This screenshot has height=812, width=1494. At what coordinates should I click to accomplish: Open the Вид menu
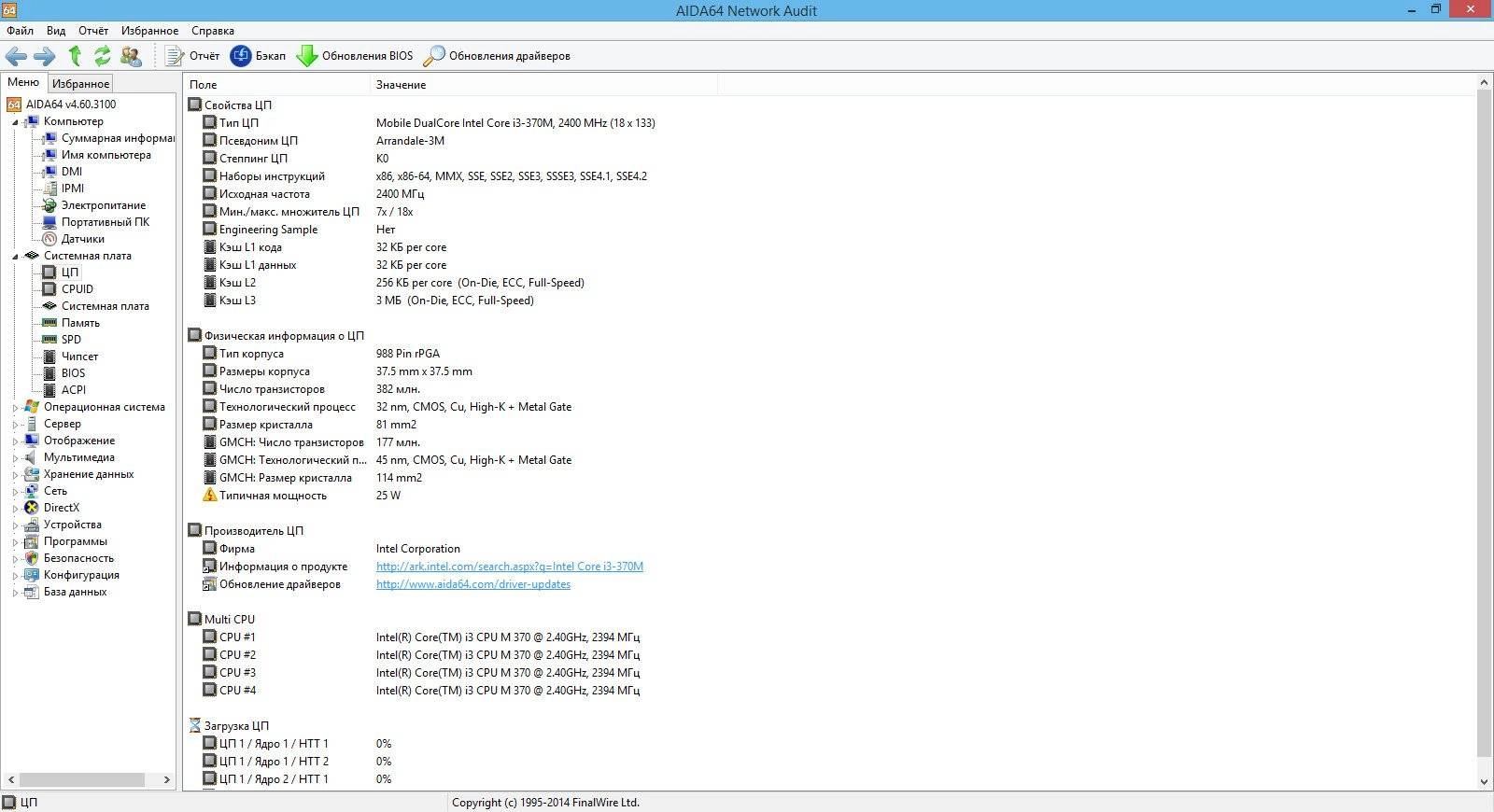click(x=56, y=31)
